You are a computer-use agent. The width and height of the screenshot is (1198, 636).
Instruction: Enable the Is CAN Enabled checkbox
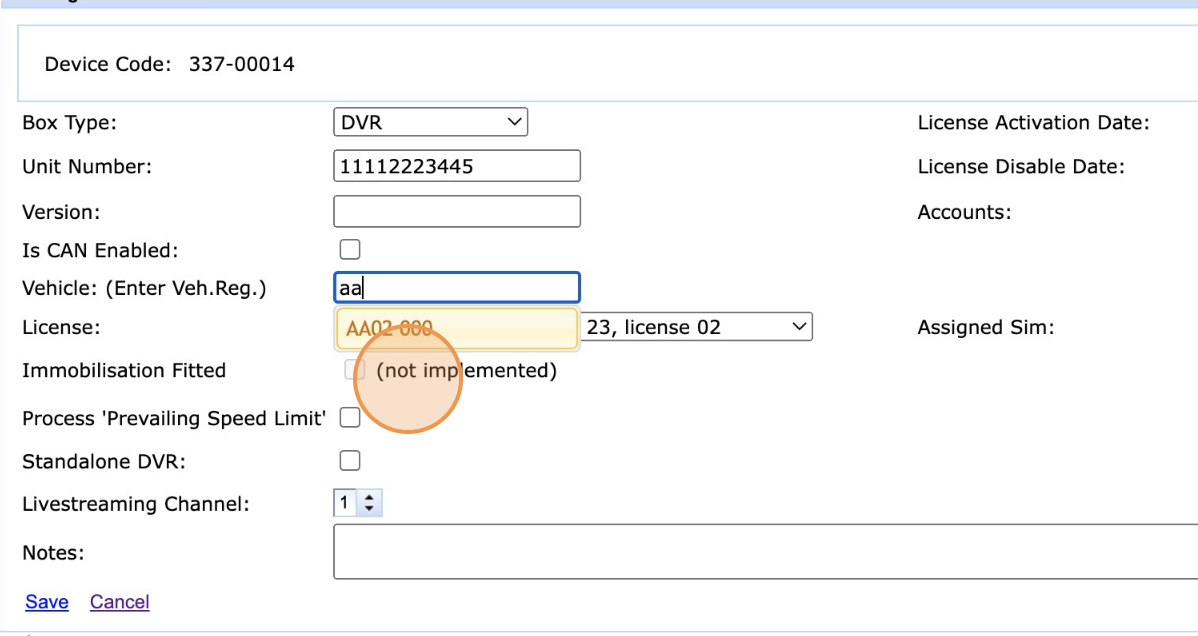(x=350, y=249)
